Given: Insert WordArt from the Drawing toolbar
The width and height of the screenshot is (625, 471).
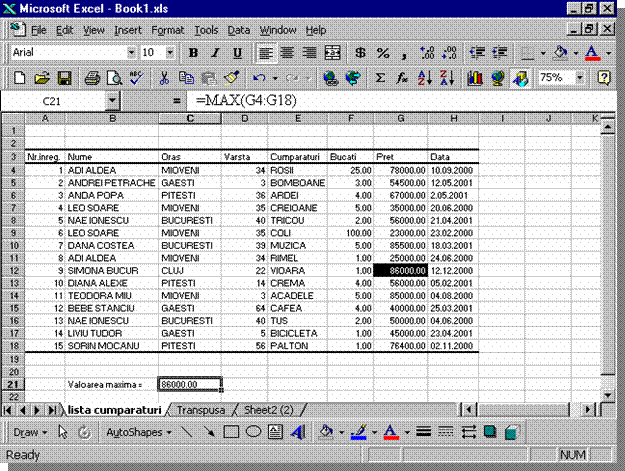Looking at the screenshot, I should point(298,433).
